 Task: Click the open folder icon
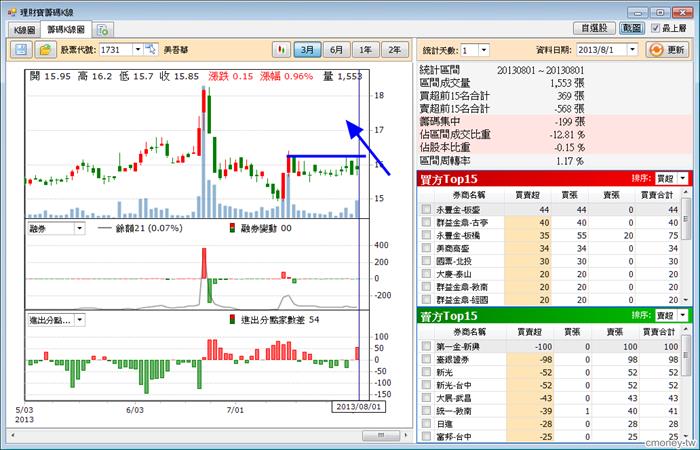45,49
